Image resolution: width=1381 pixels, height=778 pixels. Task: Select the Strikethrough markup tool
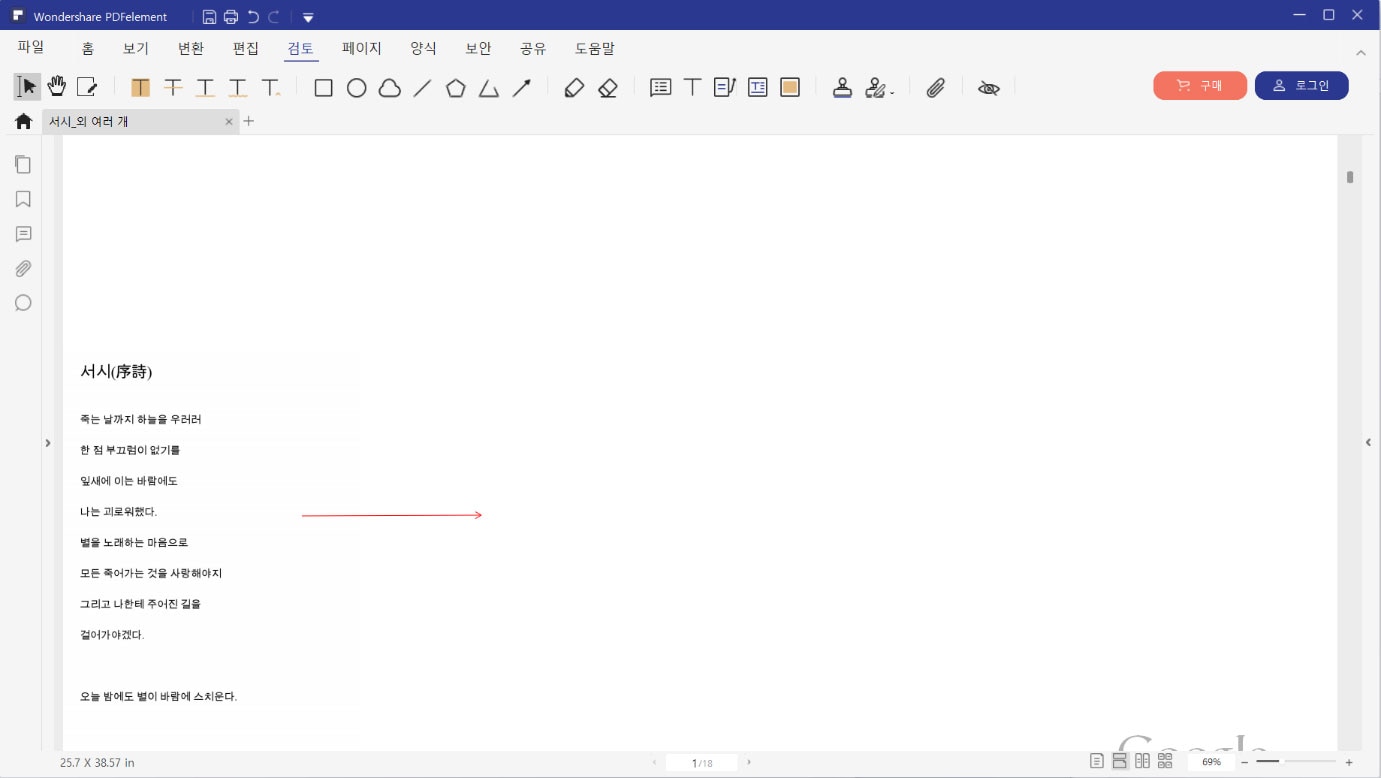pyautogui.click(x=173, y=88)
